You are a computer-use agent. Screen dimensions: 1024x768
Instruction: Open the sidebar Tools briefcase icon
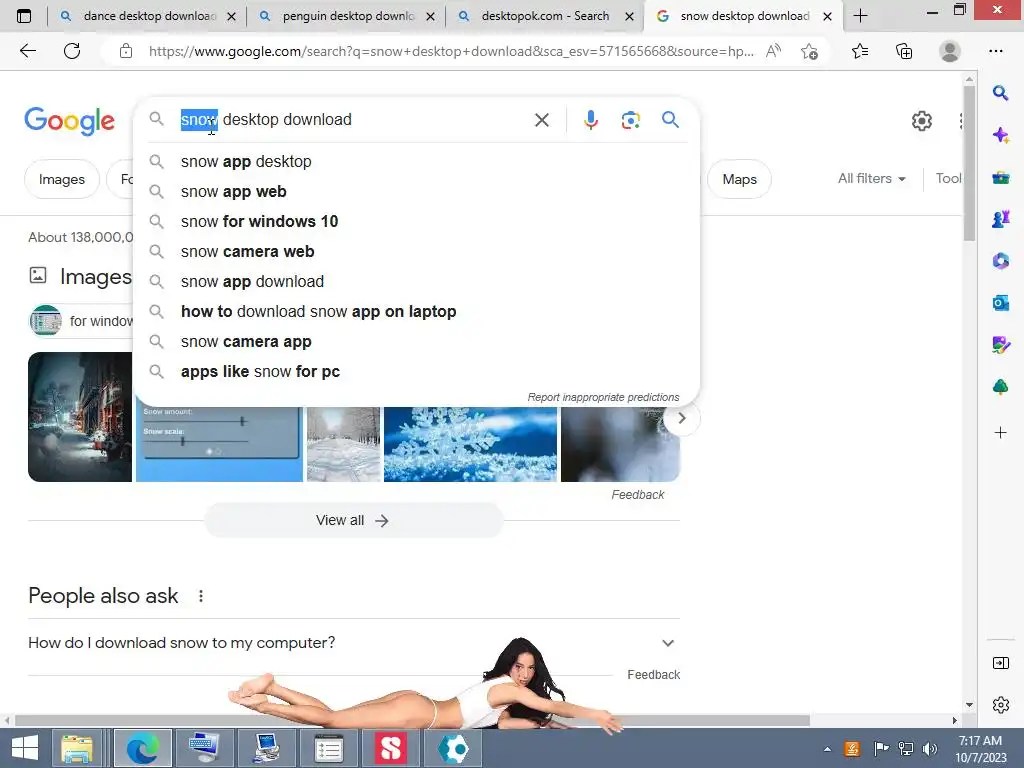(x=1000, y=177)
